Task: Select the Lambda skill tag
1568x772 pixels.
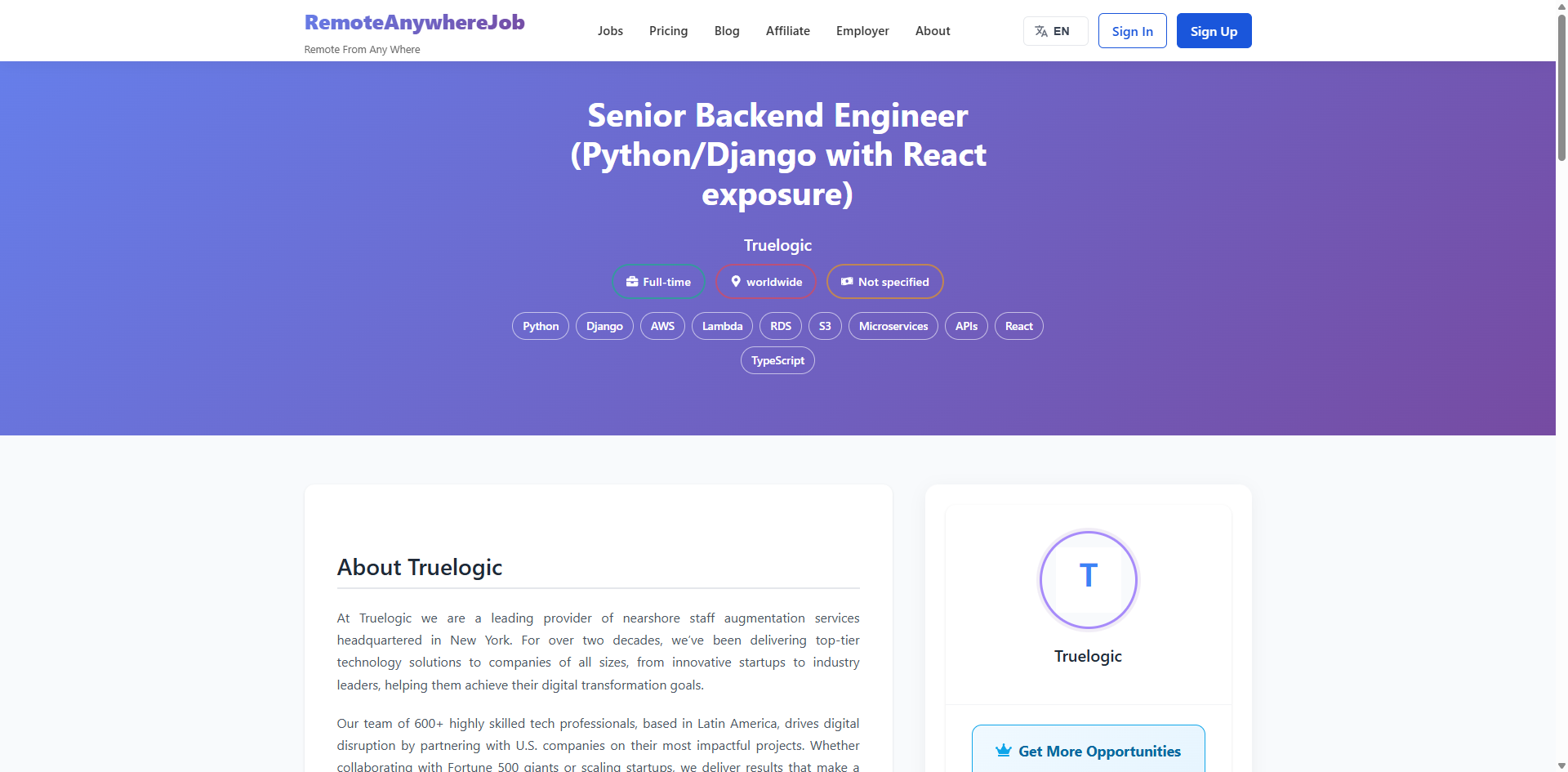Action: click(722, 326)
